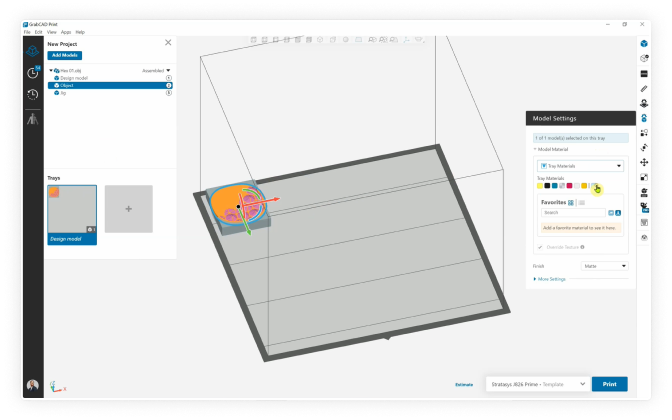This screenshot has width=672, height=420.
Task: Toggle favorites list view button
Action: [581, 202]
